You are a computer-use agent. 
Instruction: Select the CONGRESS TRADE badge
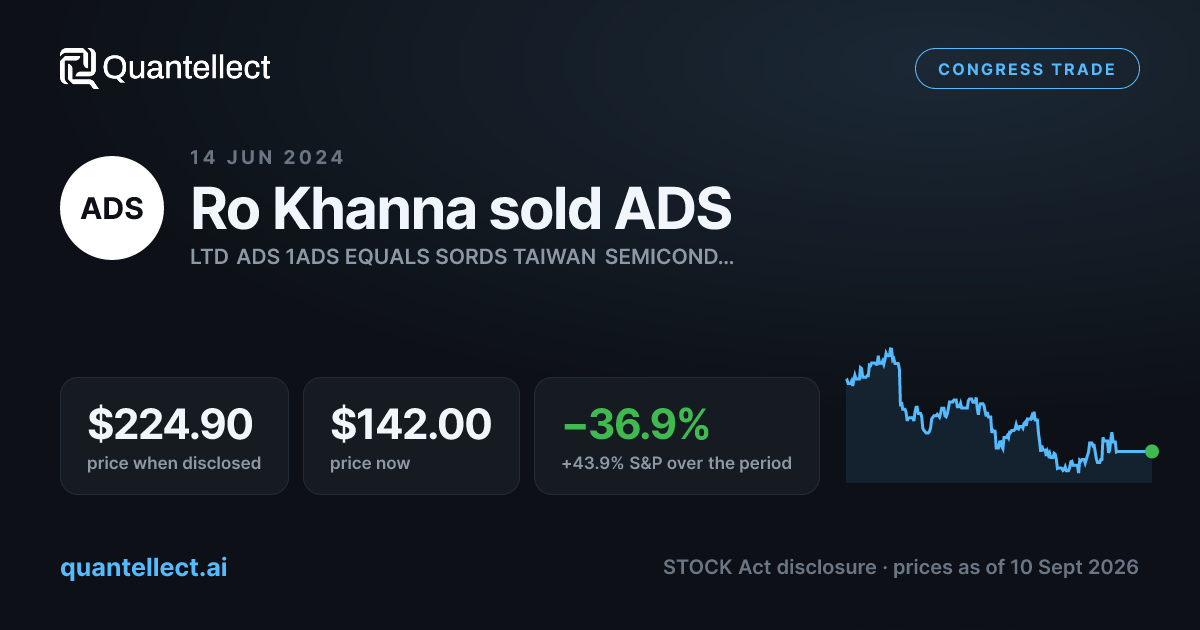1027,69
